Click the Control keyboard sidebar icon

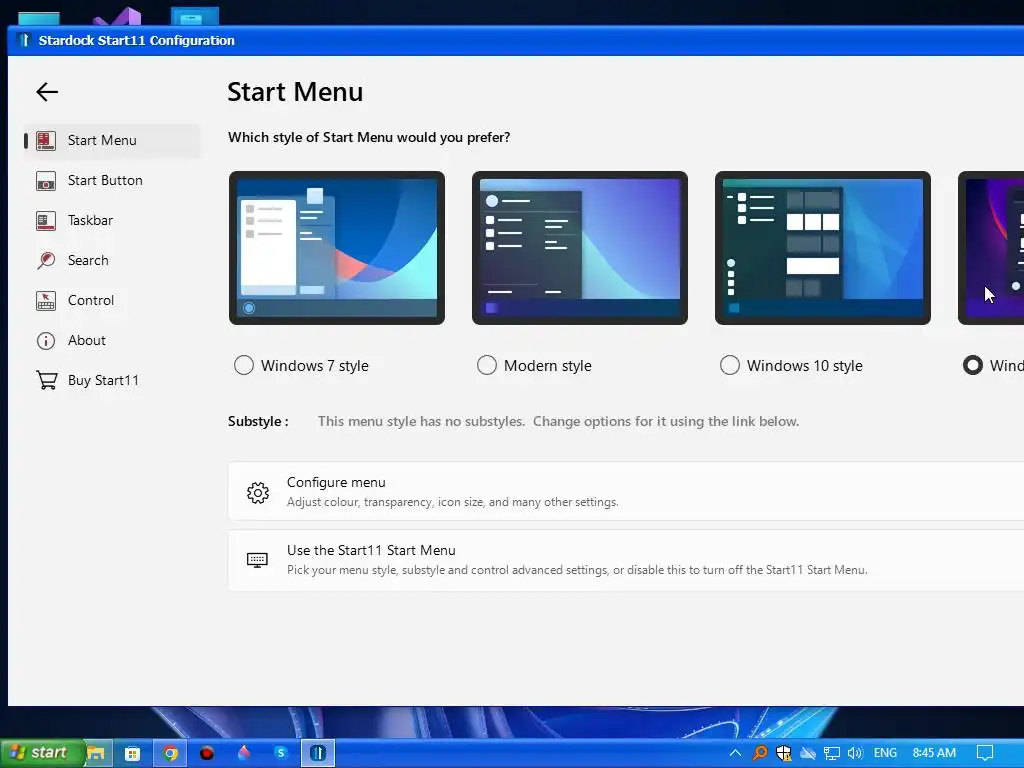point(46,300)
